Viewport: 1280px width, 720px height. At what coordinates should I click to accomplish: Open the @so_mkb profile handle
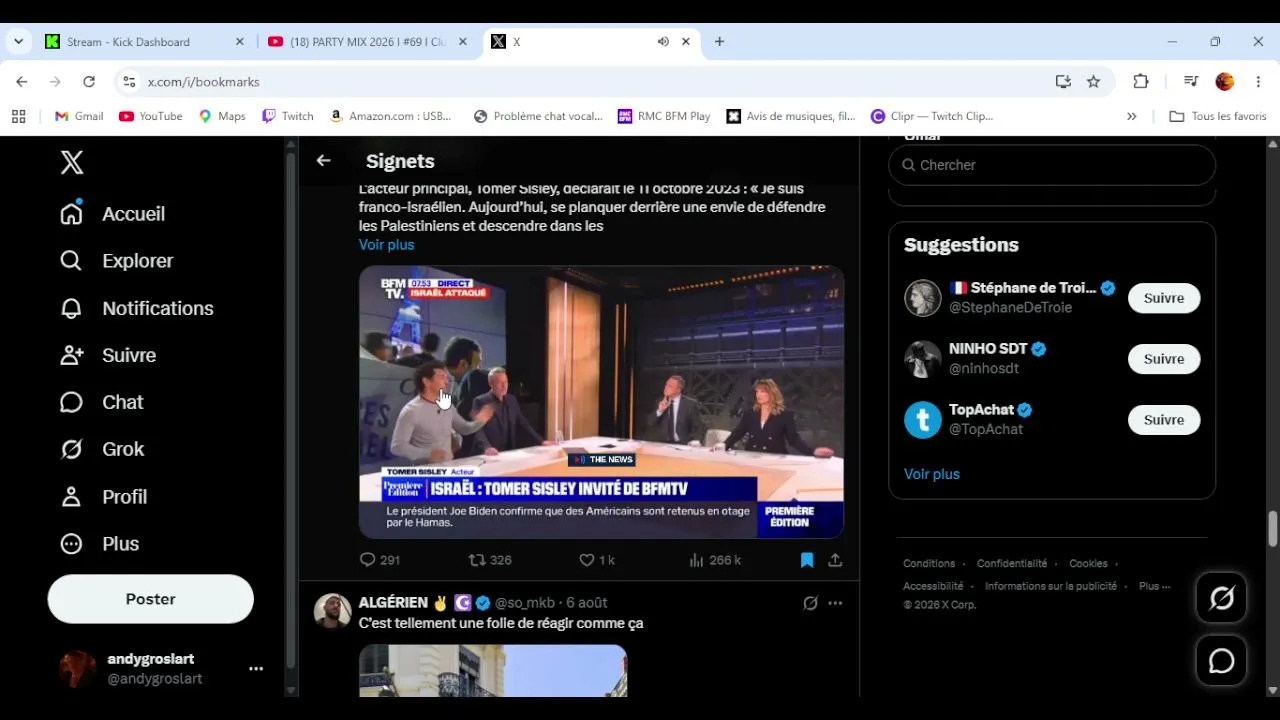pos(525,603)
